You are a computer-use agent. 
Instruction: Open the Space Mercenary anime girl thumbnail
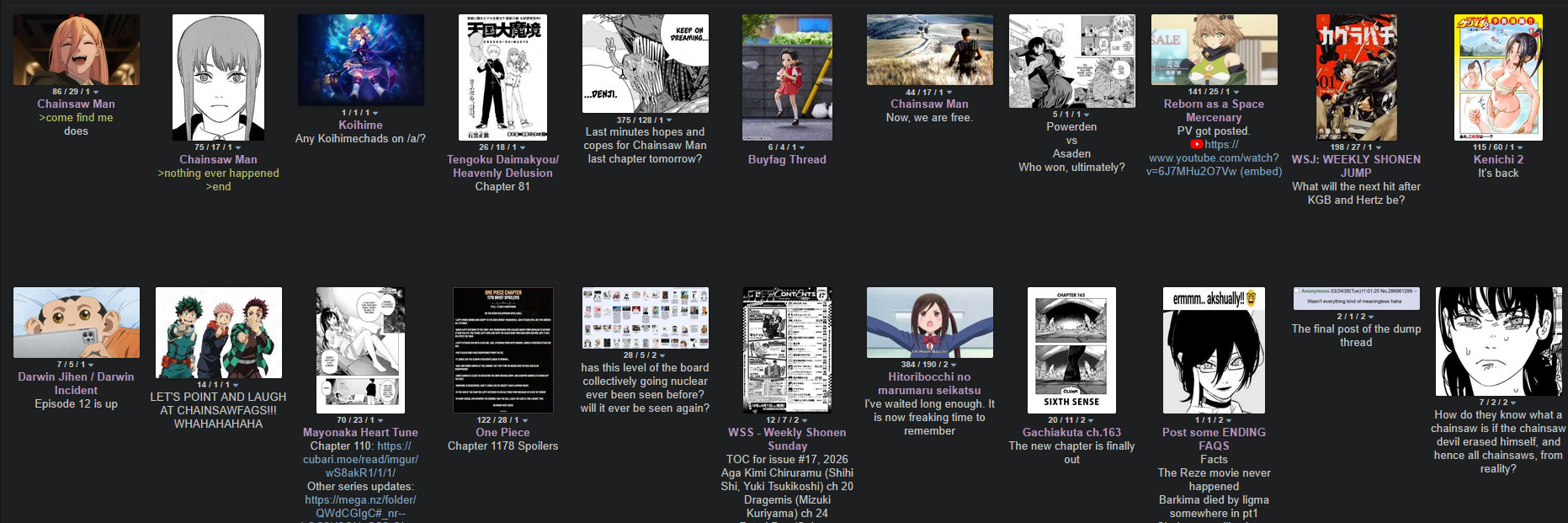click(x=1215, y=50)
